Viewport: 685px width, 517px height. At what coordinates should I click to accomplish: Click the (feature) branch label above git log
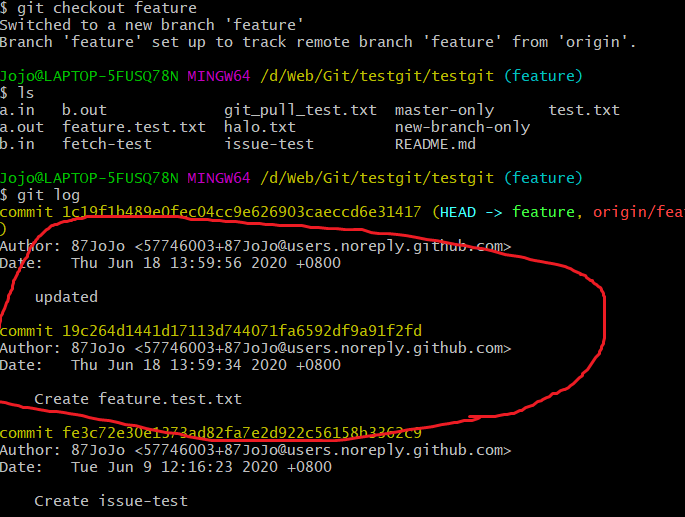coord(543,178)
